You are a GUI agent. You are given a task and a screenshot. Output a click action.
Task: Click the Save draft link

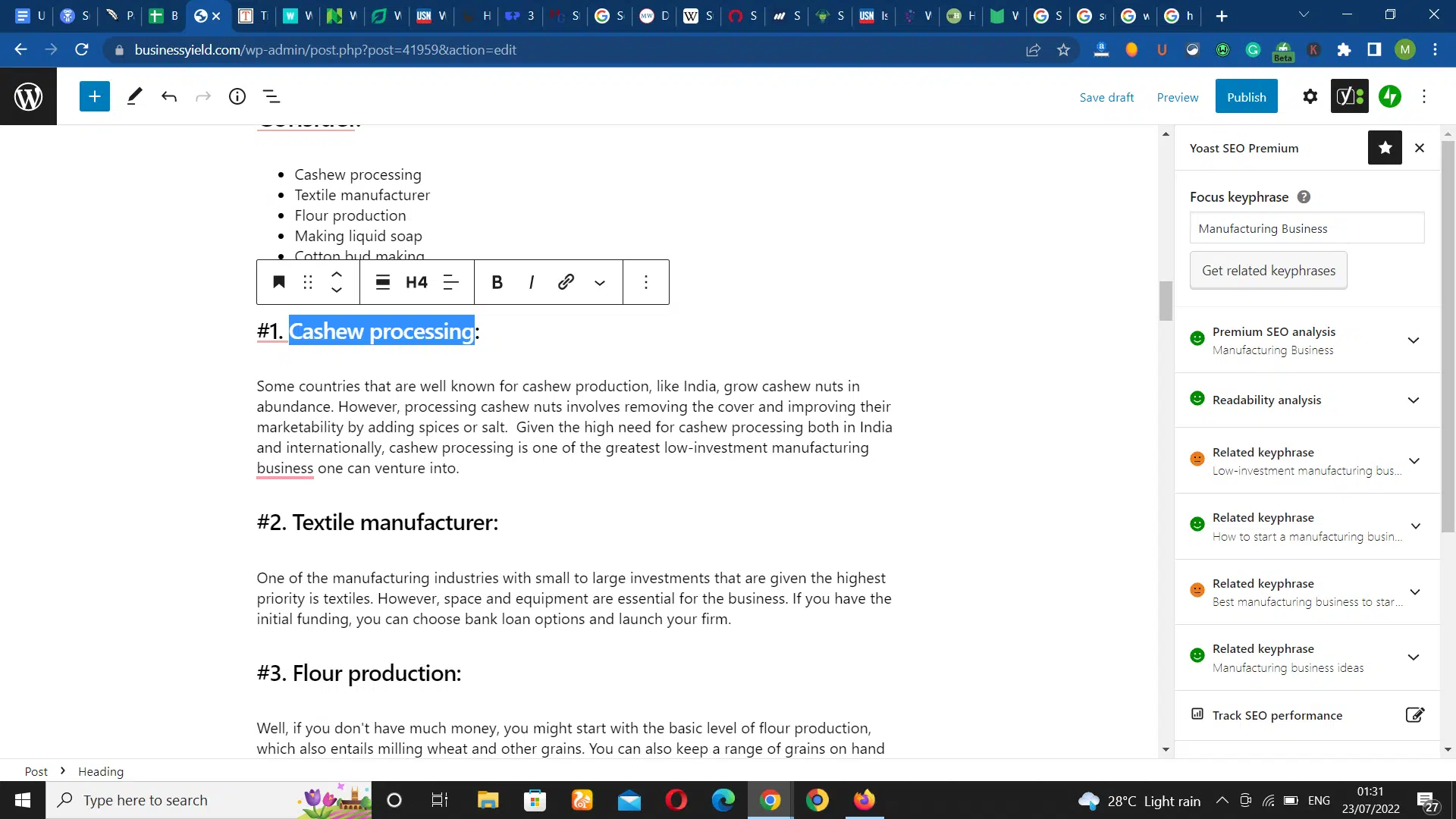pos(1106,97)
